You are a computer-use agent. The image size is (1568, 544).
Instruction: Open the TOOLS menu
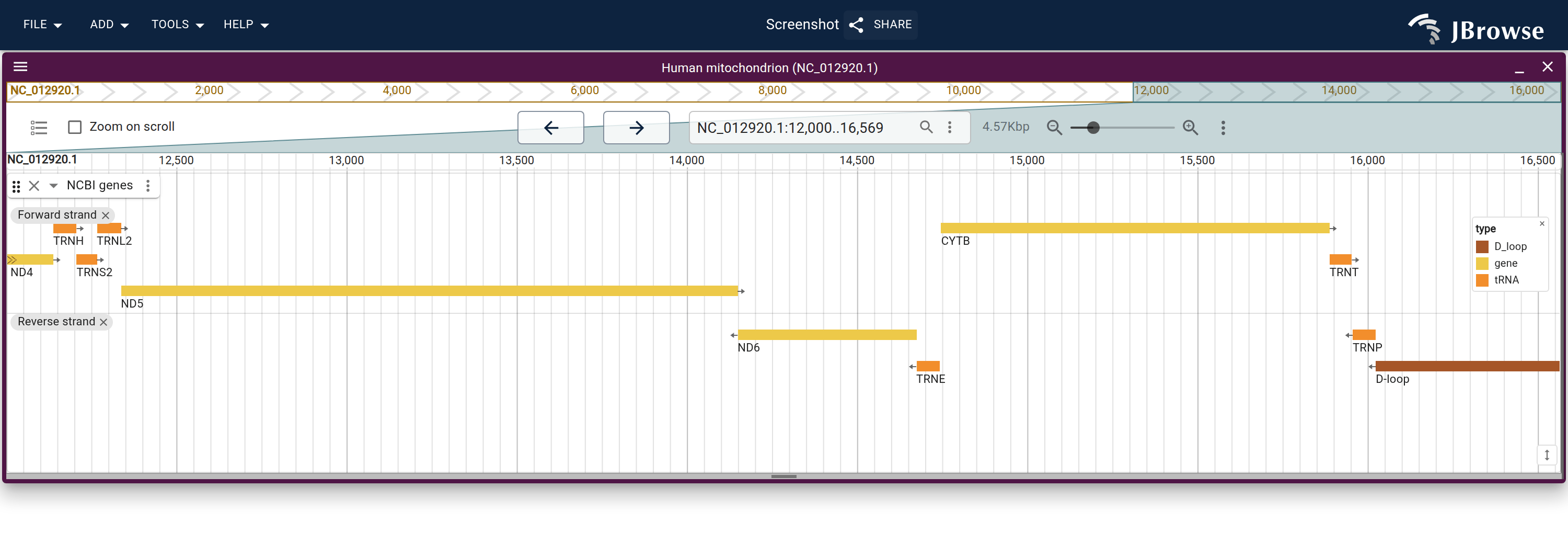177,25
